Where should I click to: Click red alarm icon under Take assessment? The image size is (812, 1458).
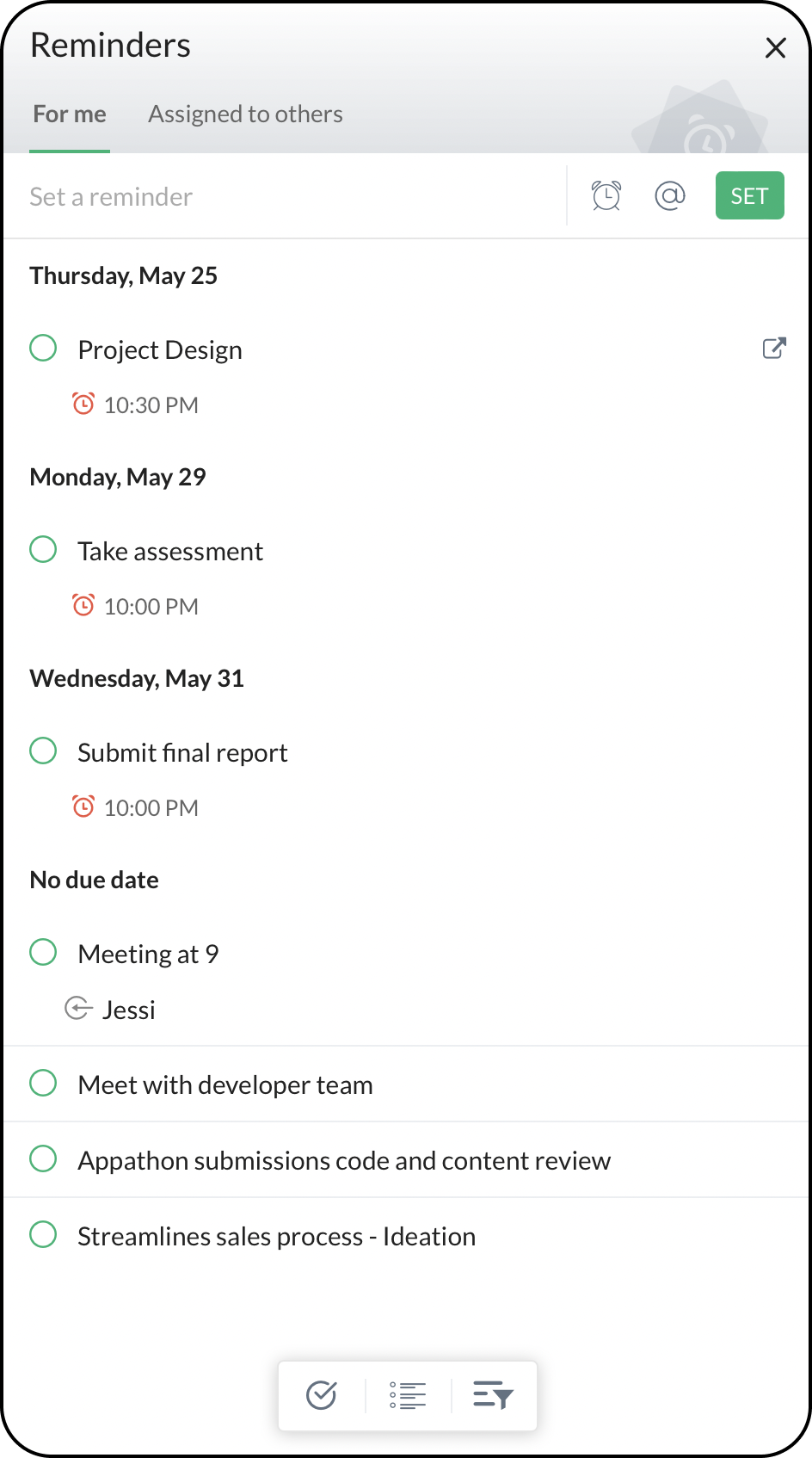83,606
